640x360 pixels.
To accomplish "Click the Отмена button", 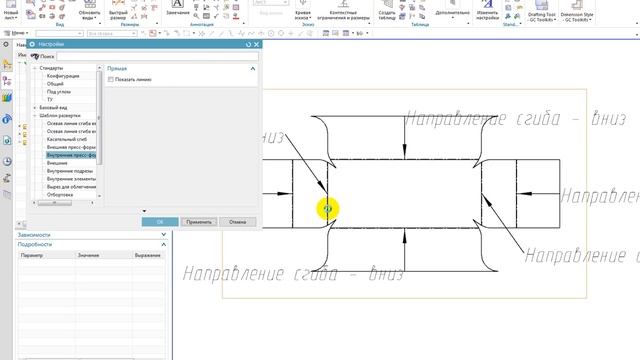I will [238, 222].
